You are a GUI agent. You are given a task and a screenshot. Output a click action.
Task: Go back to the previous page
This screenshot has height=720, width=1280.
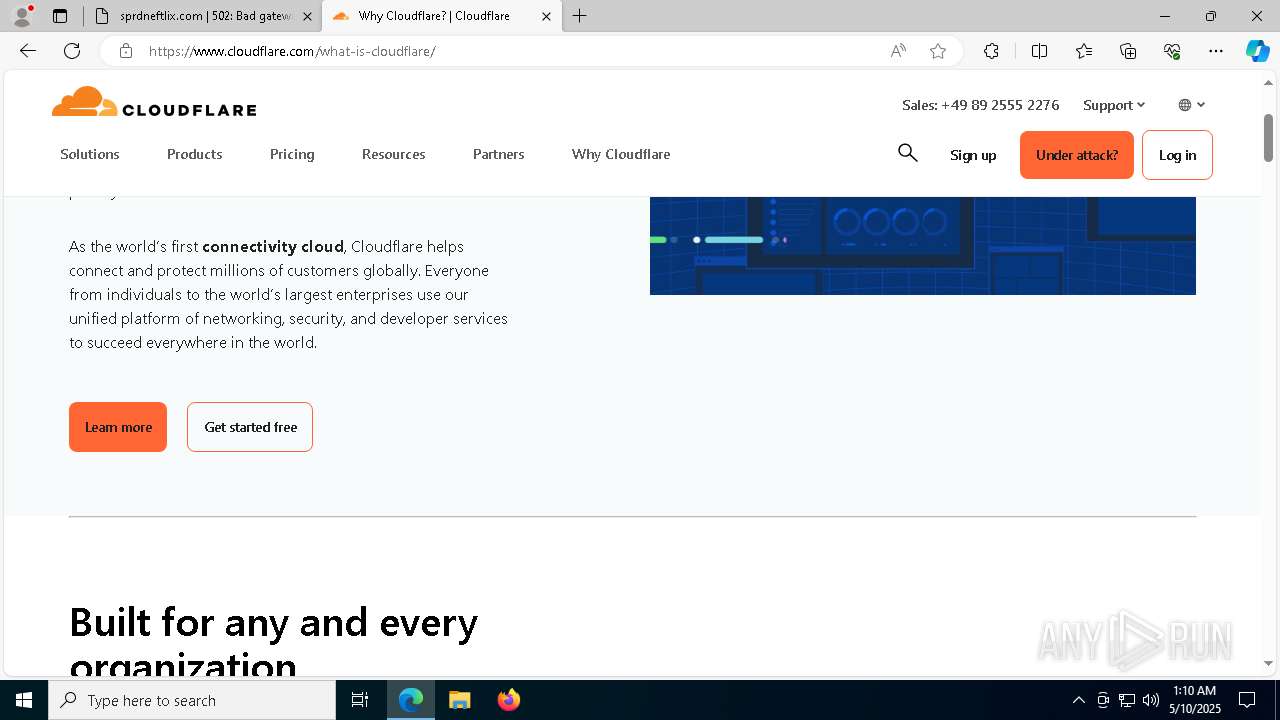coord(28,51)
